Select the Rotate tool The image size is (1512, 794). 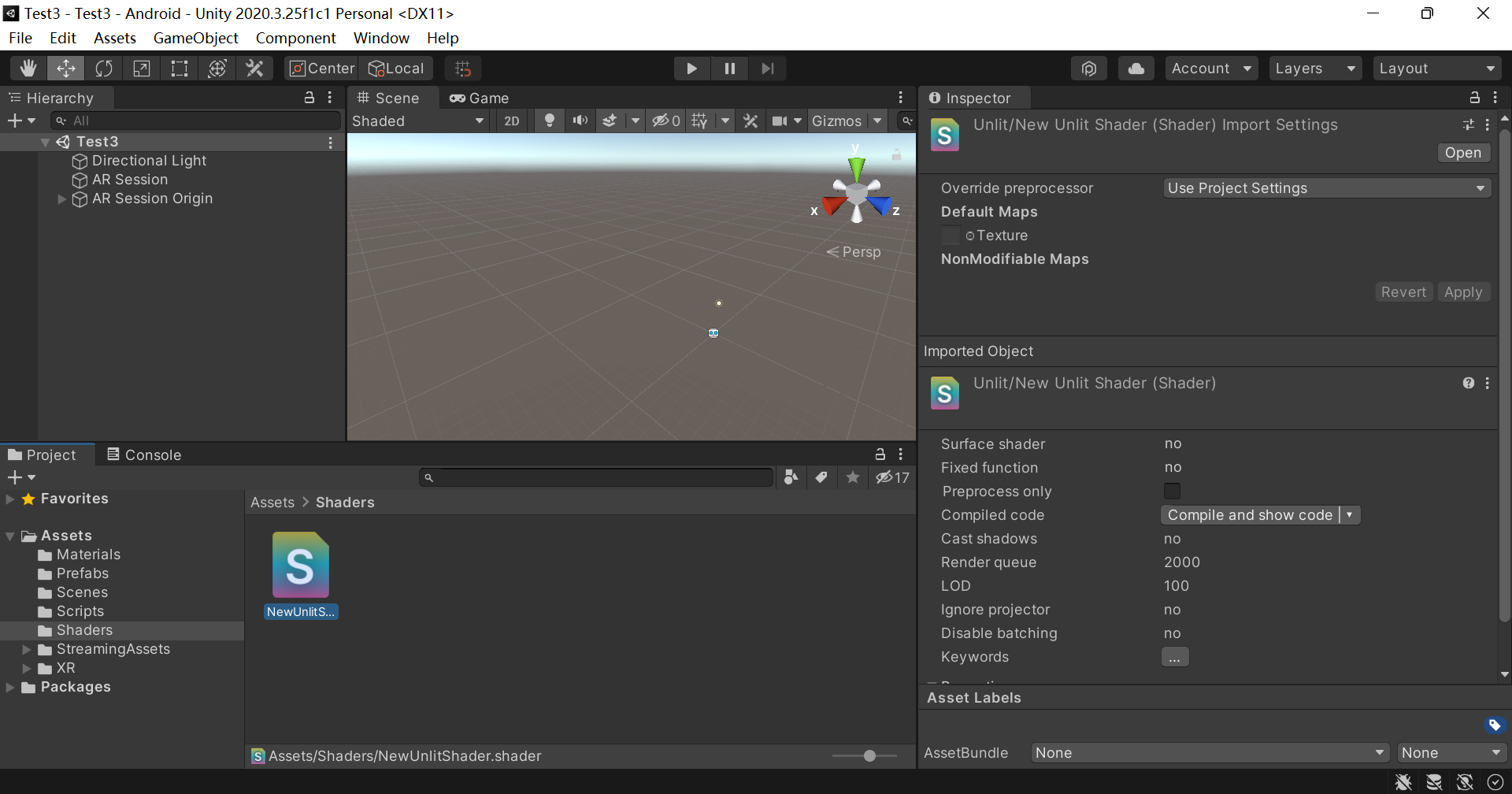104,69
